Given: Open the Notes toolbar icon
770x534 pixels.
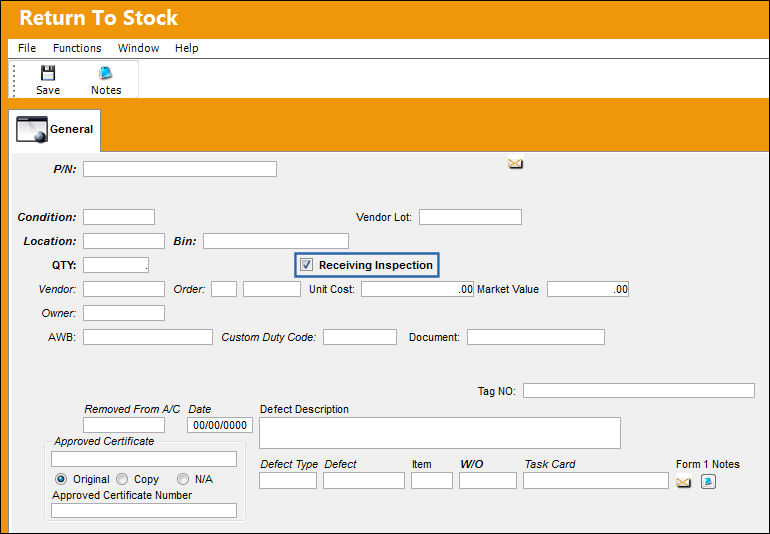Looking at the screenshot, I should 106,73.
